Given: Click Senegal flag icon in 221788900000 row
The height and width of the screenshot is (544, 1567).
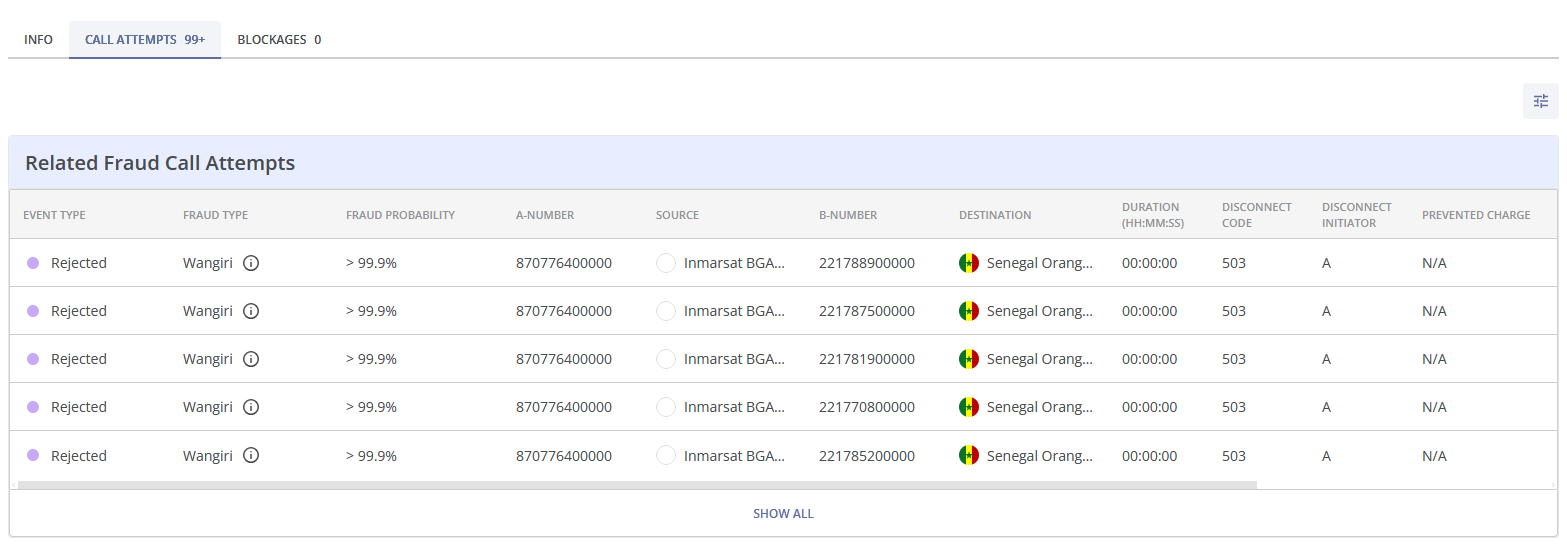Looking at the screenshot, I should click(969, 263).
